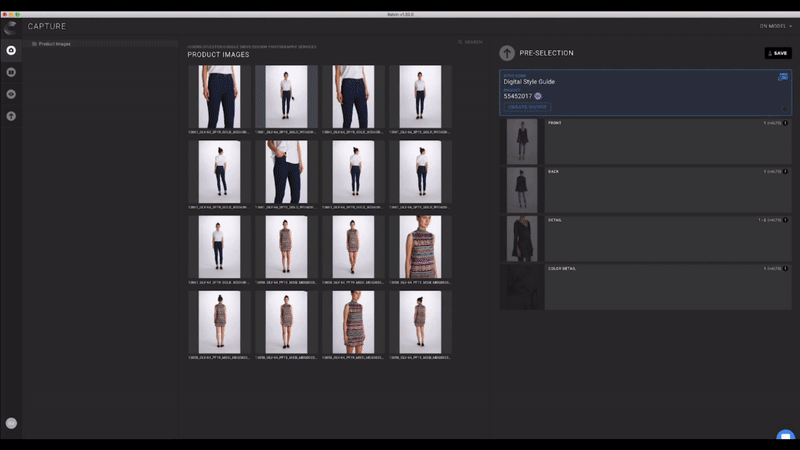Click the FRONT reference thumbnail
The width and height of the screenshot is (800, 450).
pyautogui.click(x=521, y=141)
